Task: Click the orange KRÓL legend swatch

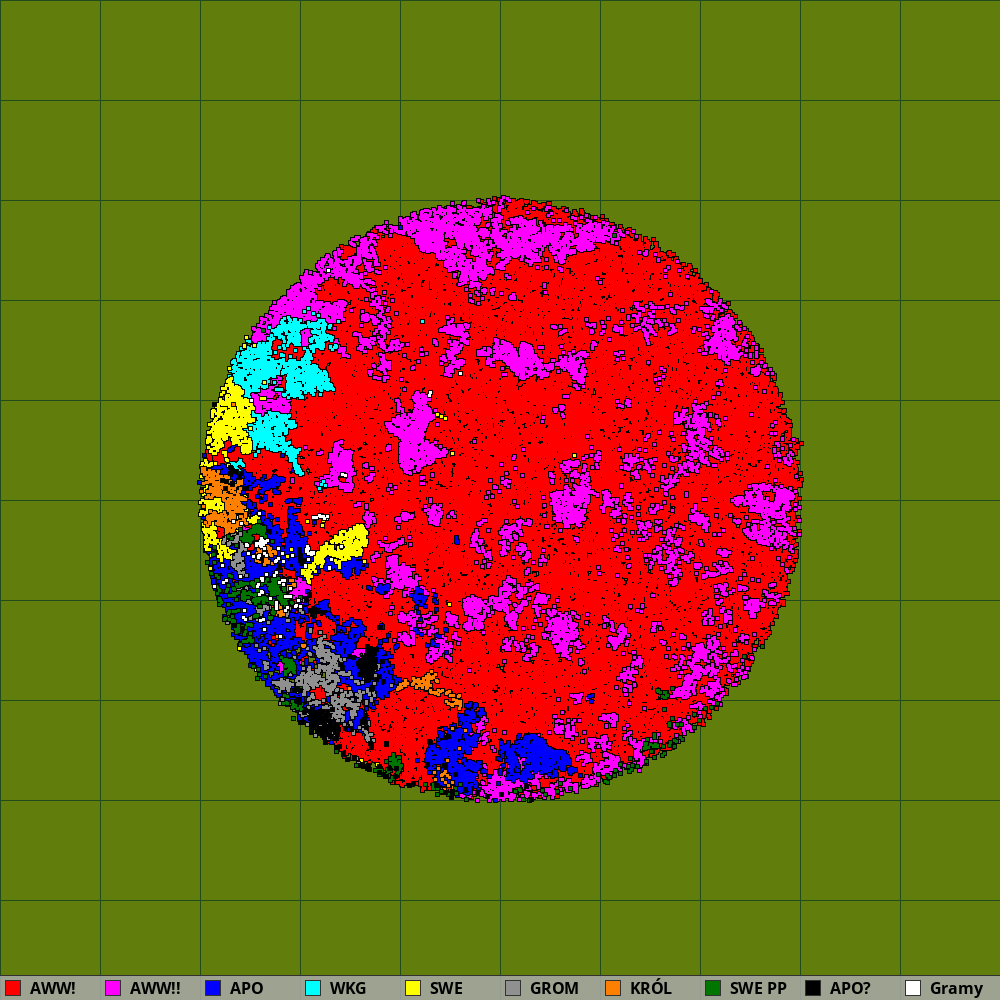Action: pos(613,988)
